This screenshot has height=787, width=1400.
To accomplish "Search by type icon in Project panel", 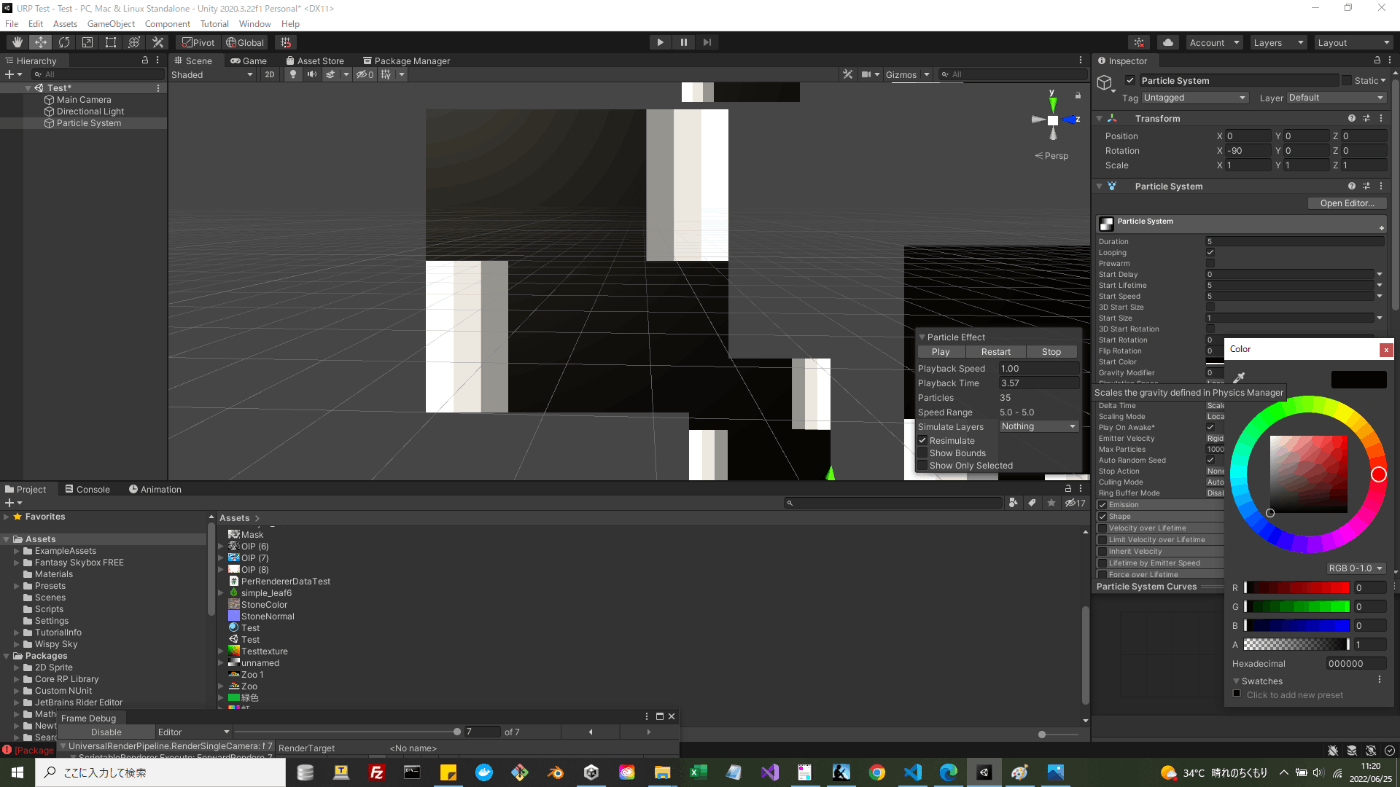I will tap(1013, 502).
